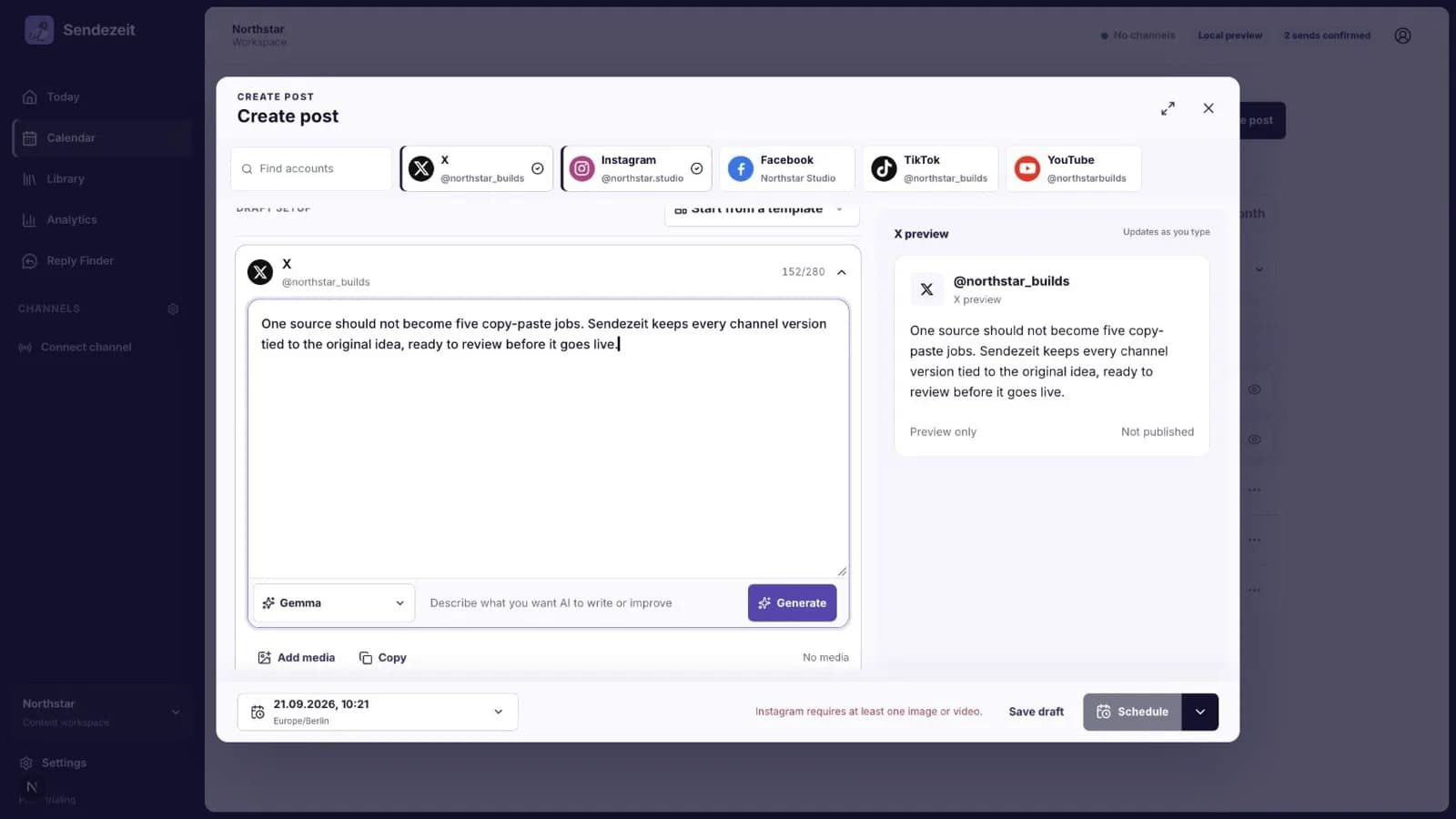Select the TikTok @northstar_builds account
Viewport: 1456px width, 819px height.
click(x=930, y=168)
